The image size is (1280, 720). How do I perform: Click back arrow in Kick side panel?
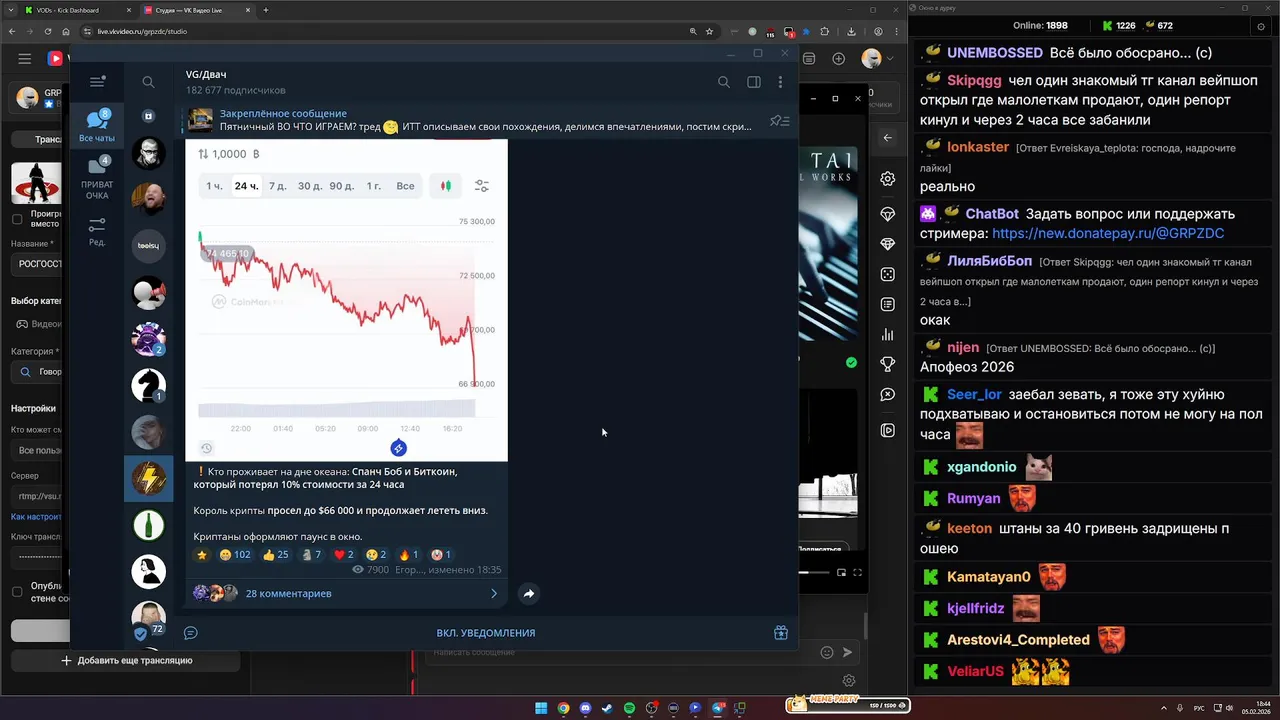(x=887, y=138)
